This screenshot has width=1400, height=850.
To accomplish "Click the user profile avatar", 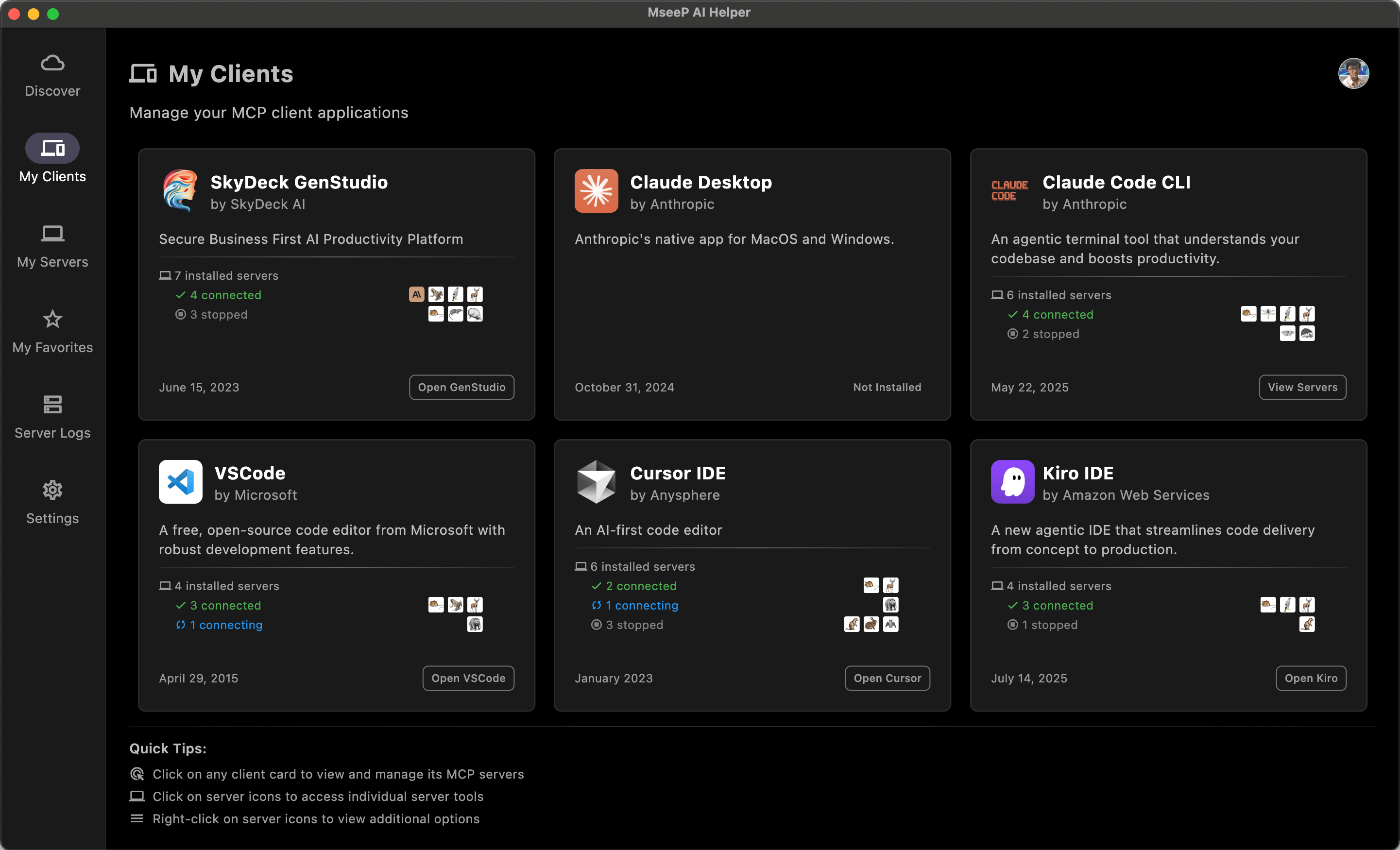I will (x=1353, y=73).
